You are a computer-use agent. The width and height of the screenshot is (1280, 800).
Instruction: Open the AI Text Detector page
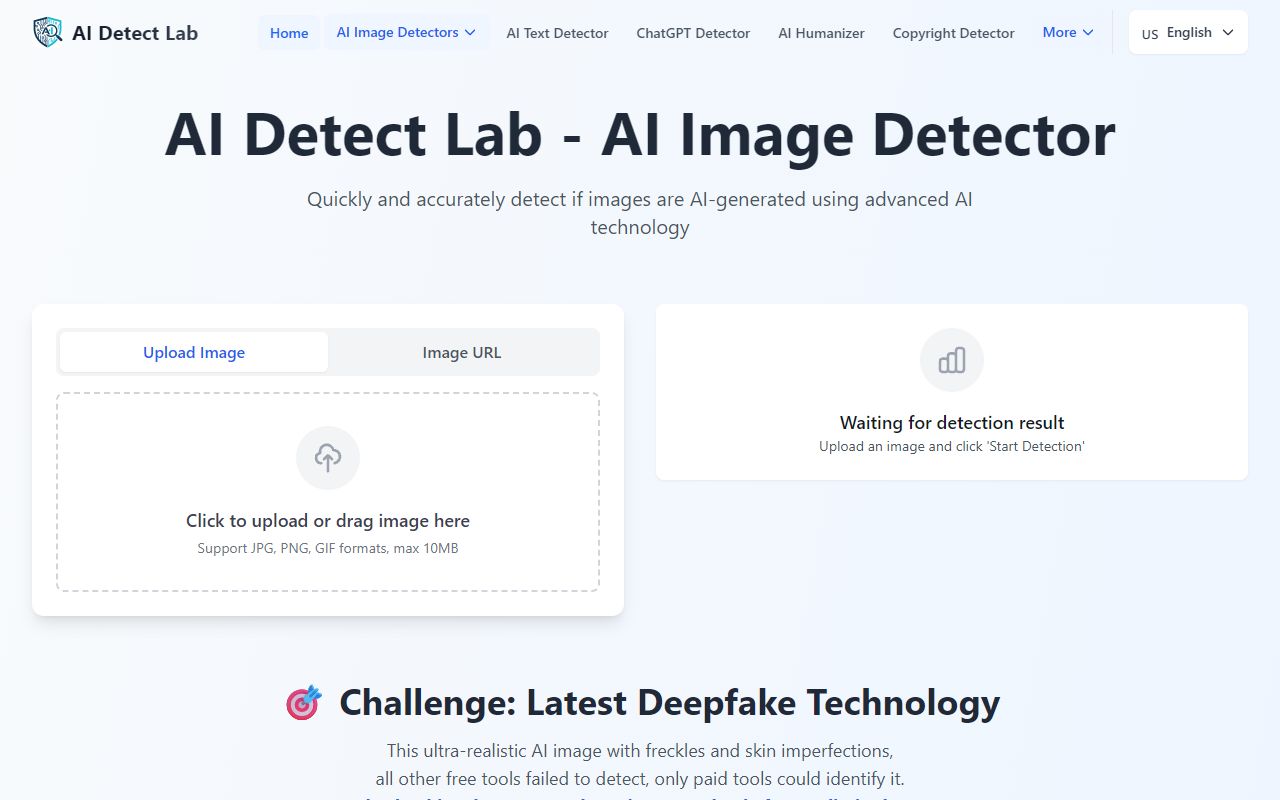[557, 32]
